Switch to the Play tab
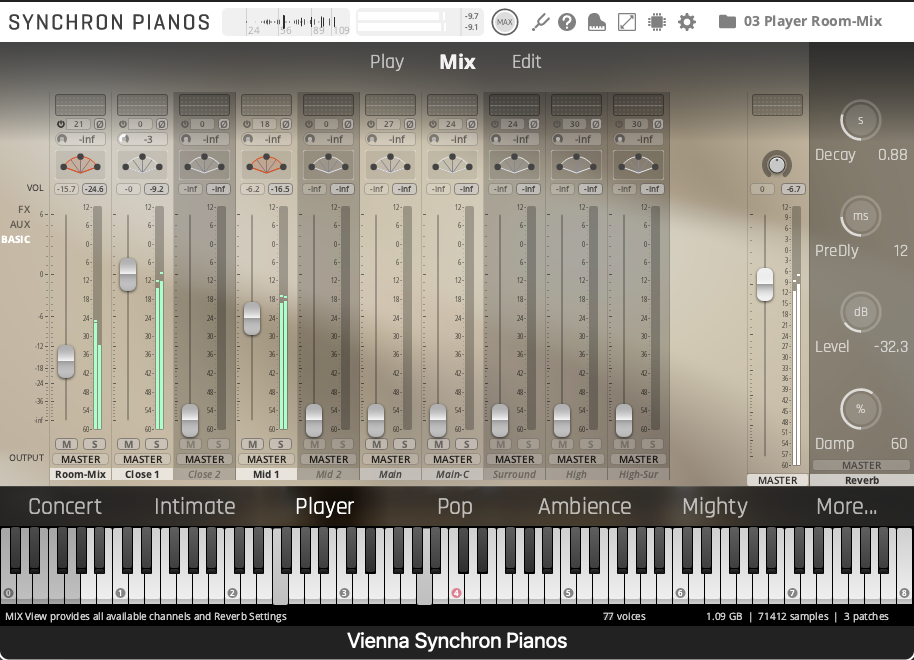 click(387, 62)
